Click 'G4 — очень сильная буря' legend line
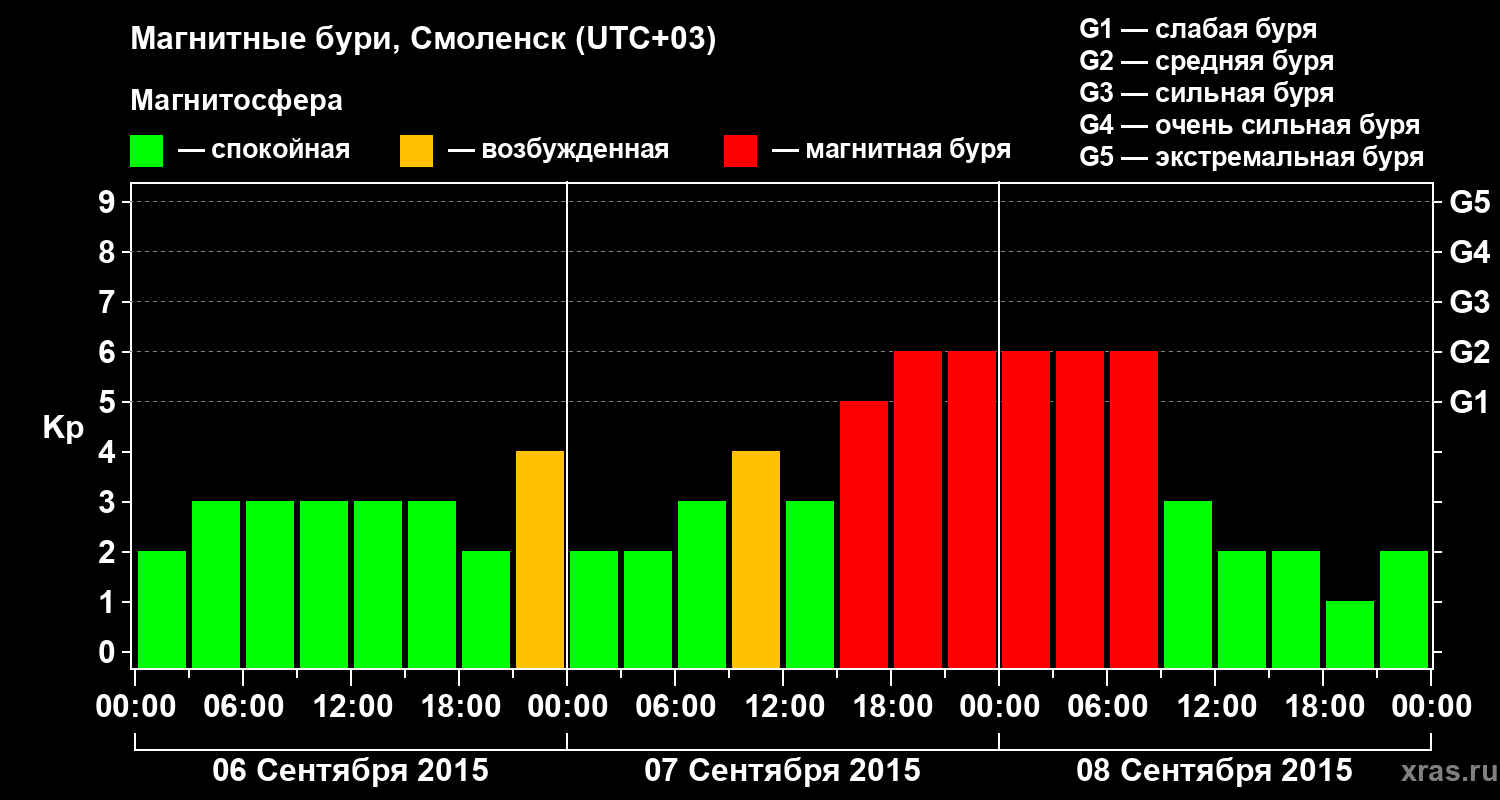Viewport: 1500px width, 800px height. [x=1250, y=125]
